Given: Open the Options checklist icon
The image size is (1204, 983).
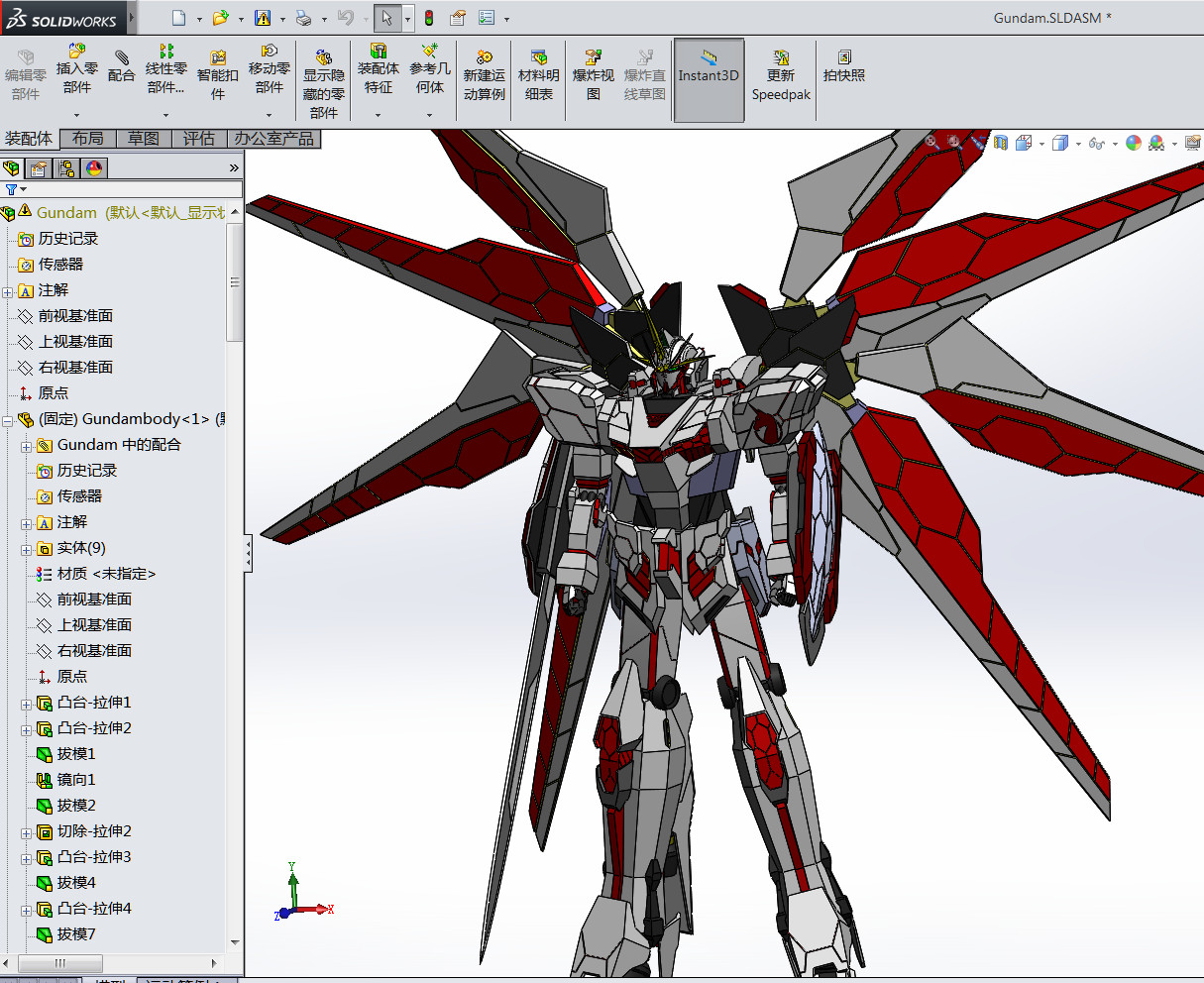Looking at the screenshot, I should click(487, 18).
